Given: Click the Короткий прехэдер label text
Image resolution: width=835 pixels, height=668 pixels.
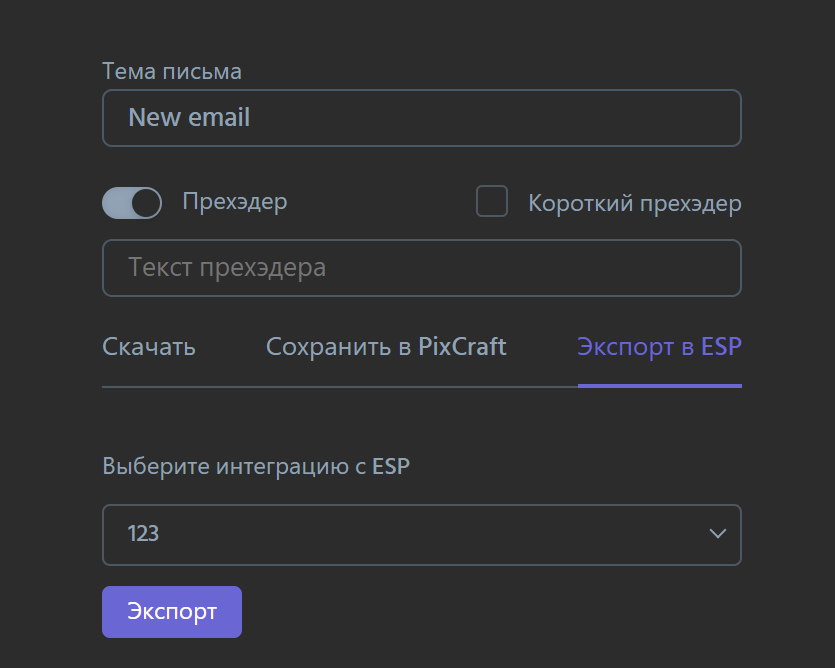Looking at the screenshot, I should click(x=635, y=203).
